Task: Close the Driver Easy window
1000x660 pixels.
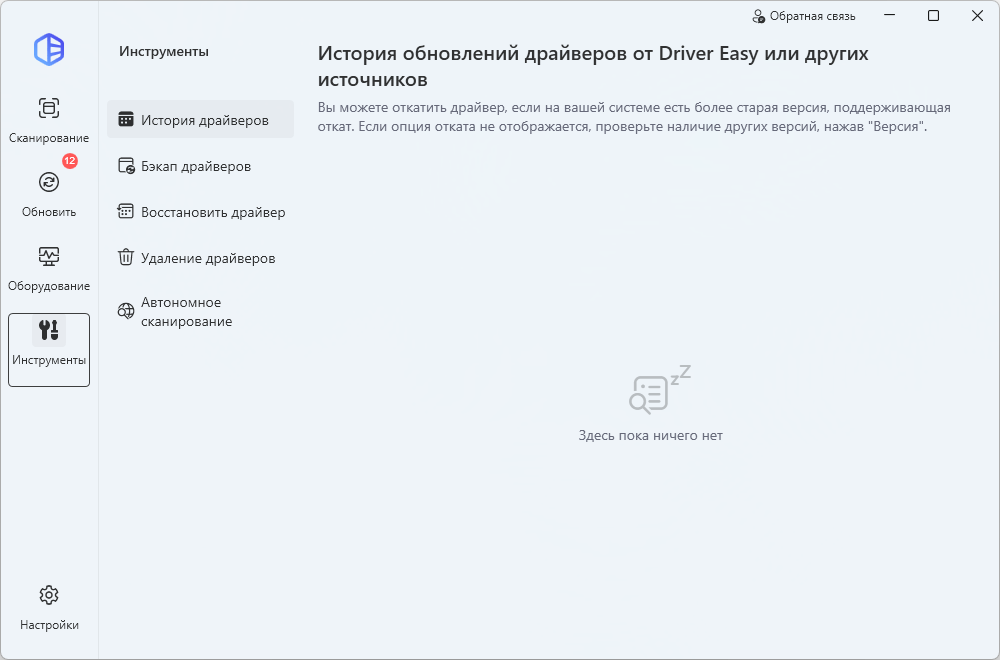Action: pos(977,16)
